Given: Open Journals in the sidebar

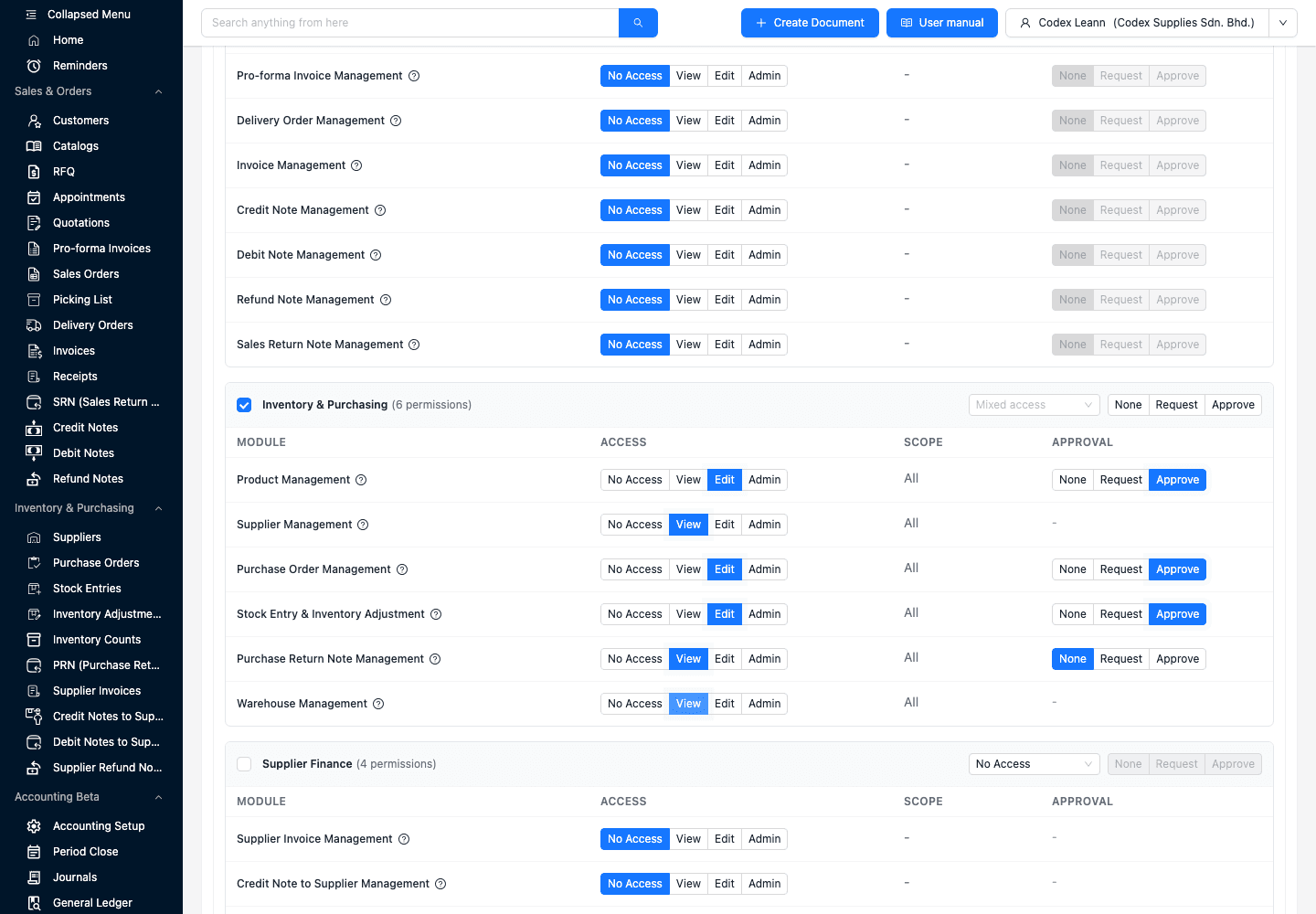Looking at the screenshot, I should click(75, 877).
